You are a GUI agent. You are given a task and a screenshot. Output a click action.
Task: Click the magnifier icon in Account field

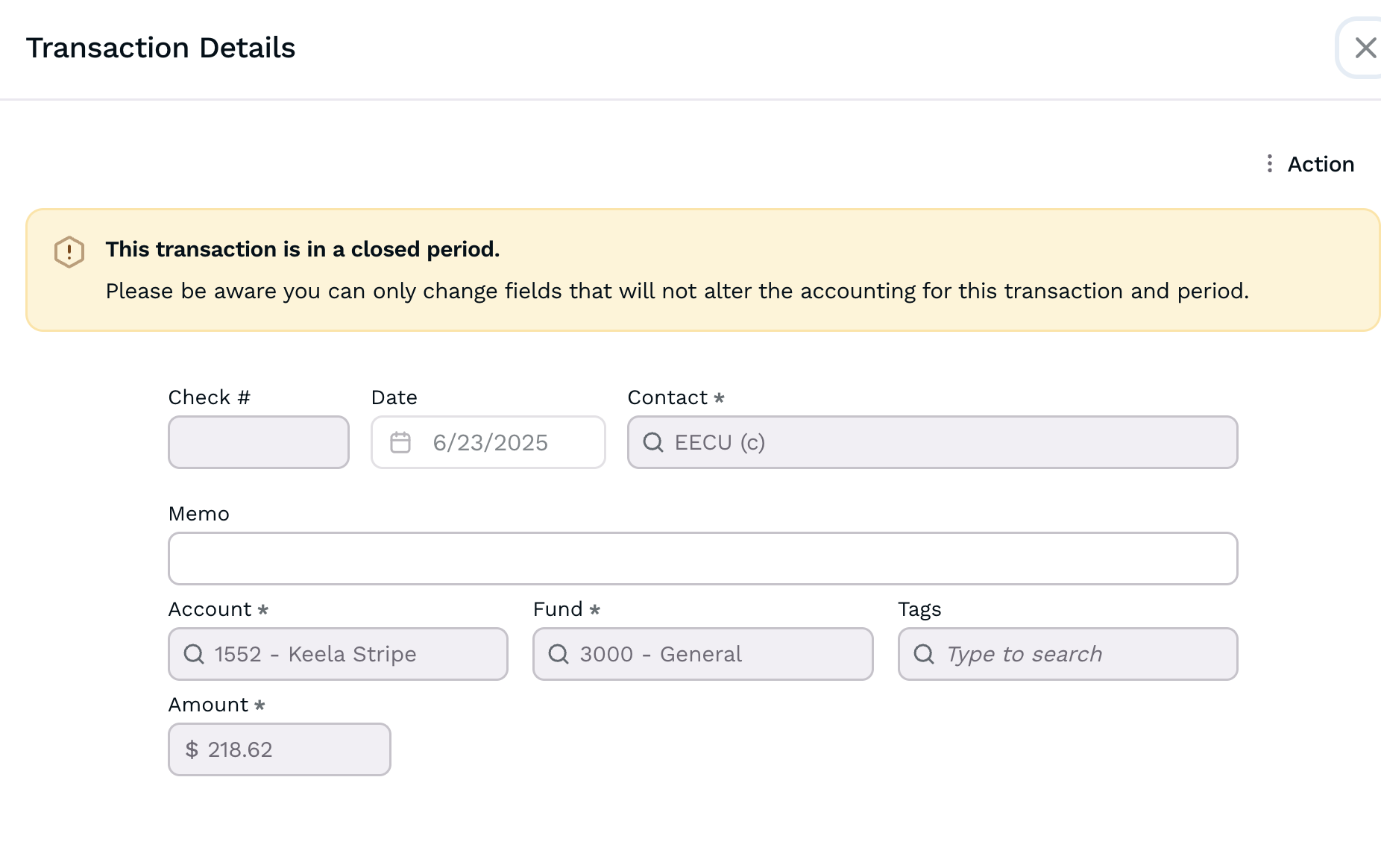tap(194, 654)
